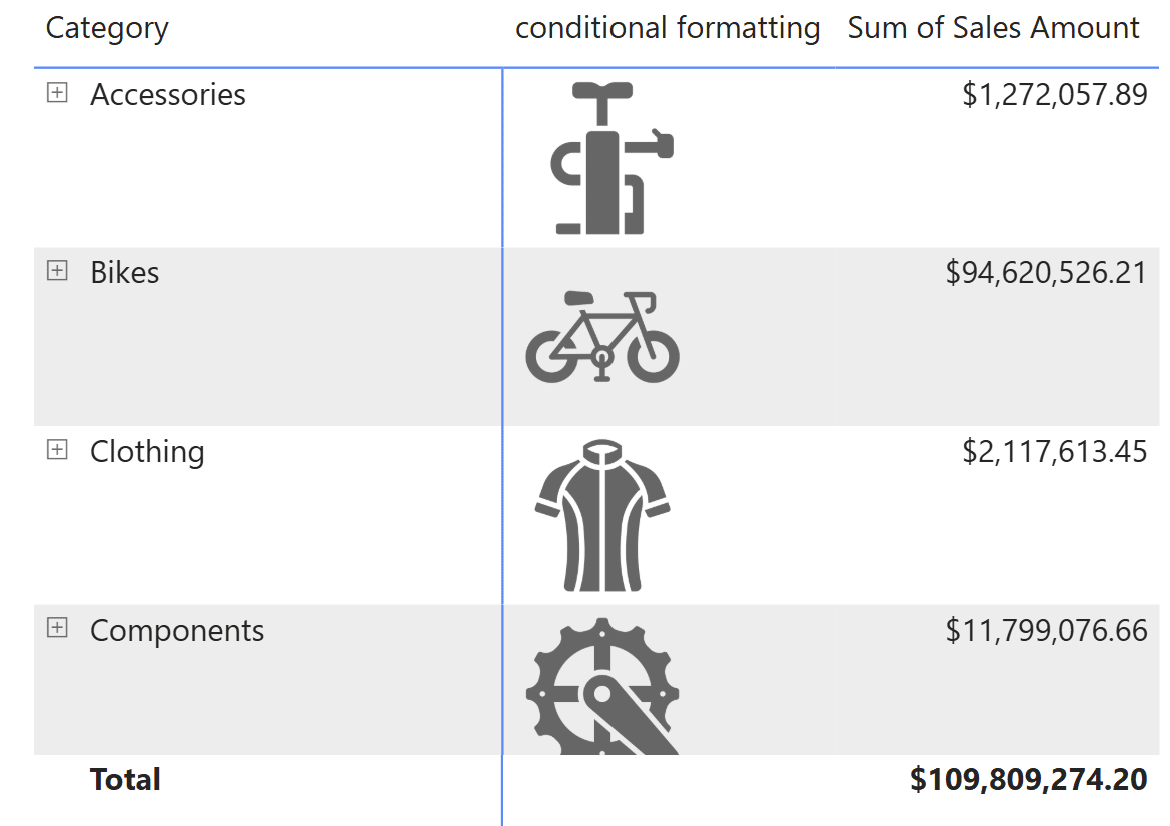Click the bicycle icon in Bikes row

[x=602, y=337]
